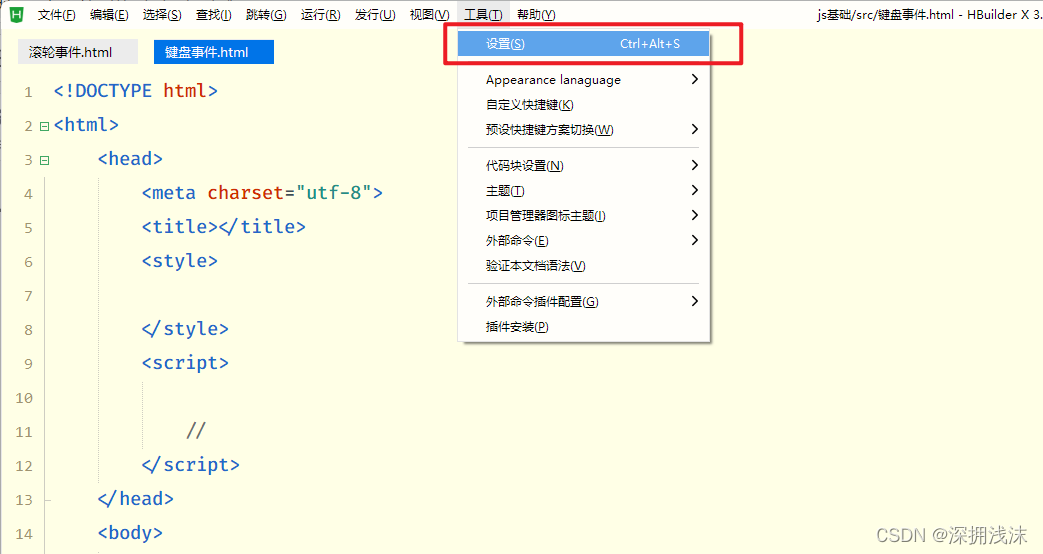Image resolution: width=1043 pixels, height=554 pixels.
Task: Select the 键盘事件.html tab
Action: pos(214,52)
